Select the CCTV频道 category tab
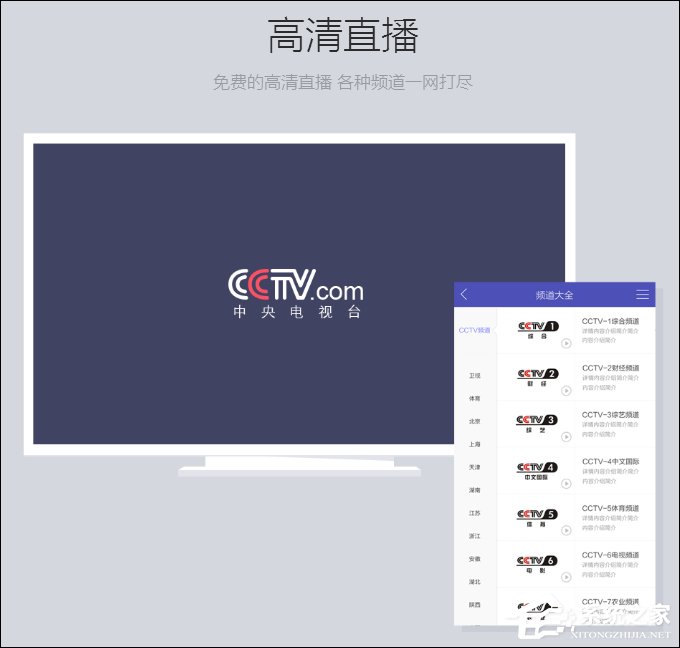Image resolution: width=680 pixels, height=648 pixels. 474,330
